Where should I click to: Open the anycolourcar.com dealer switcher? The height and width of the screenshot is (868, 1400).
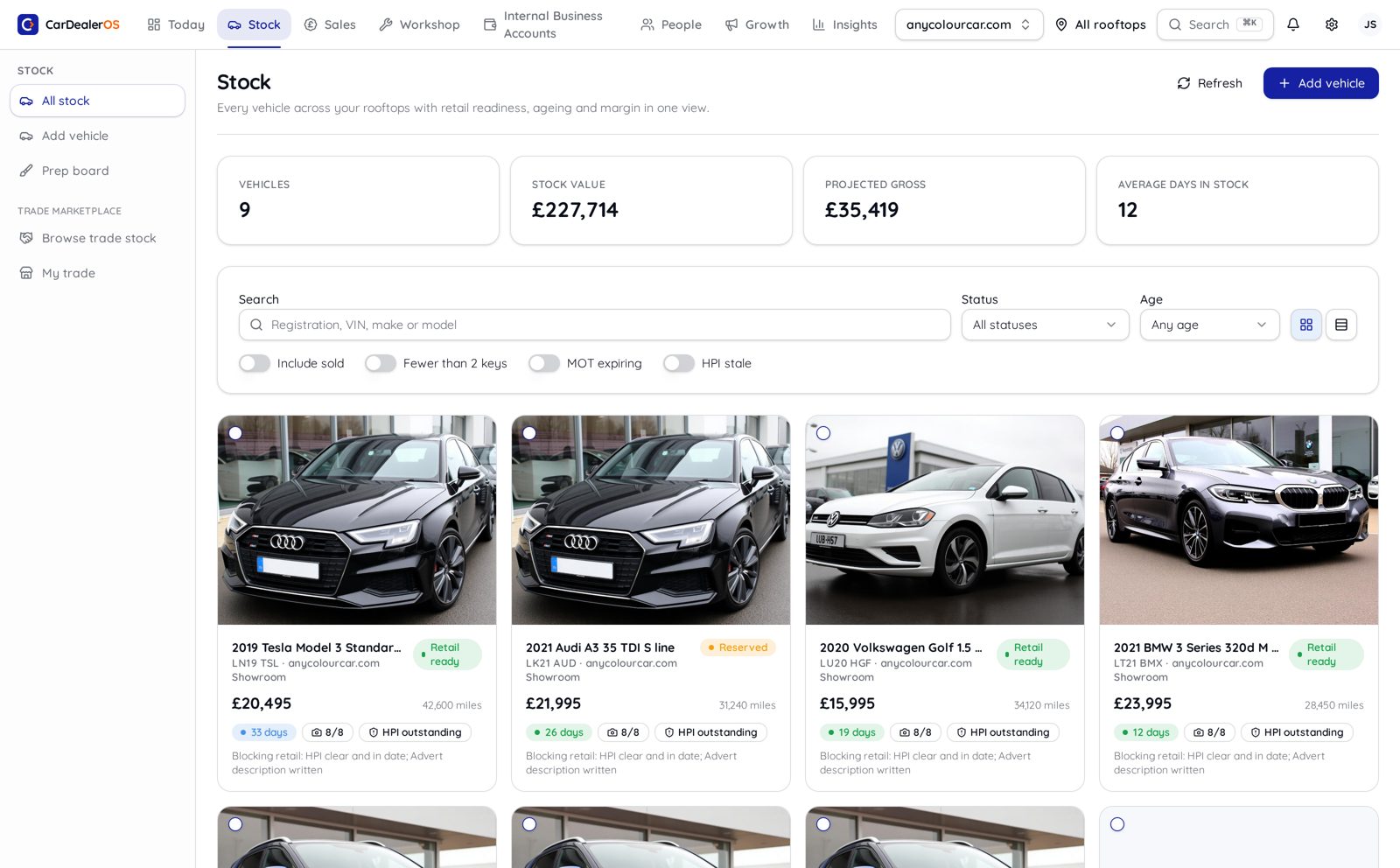coord(969,24)
